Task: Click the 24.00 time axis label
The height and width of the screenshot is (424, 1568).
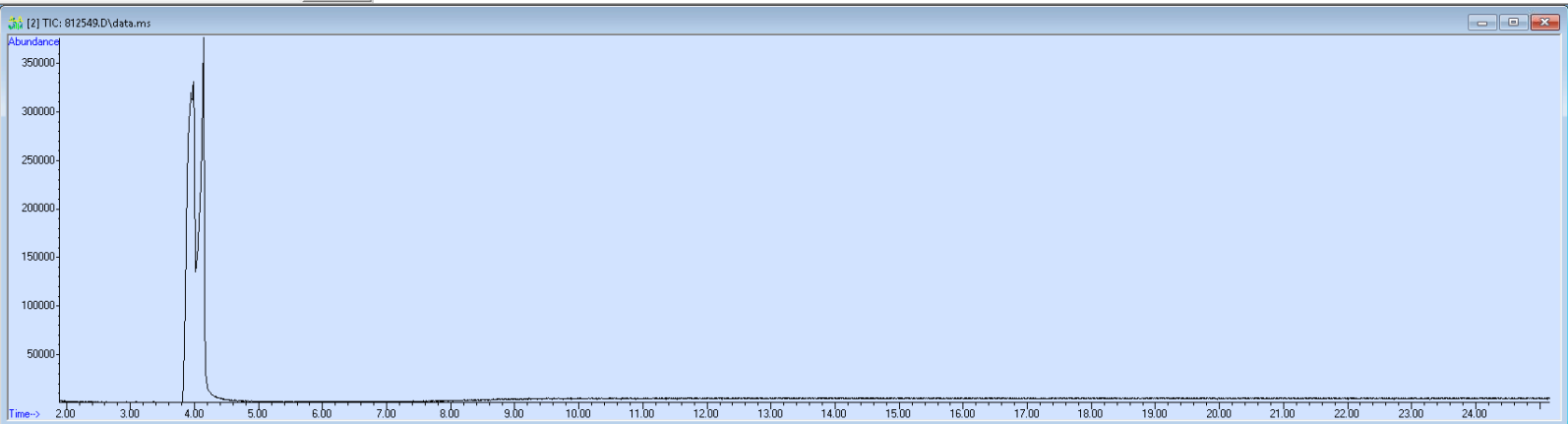Action: click(x=1475, y=414)
